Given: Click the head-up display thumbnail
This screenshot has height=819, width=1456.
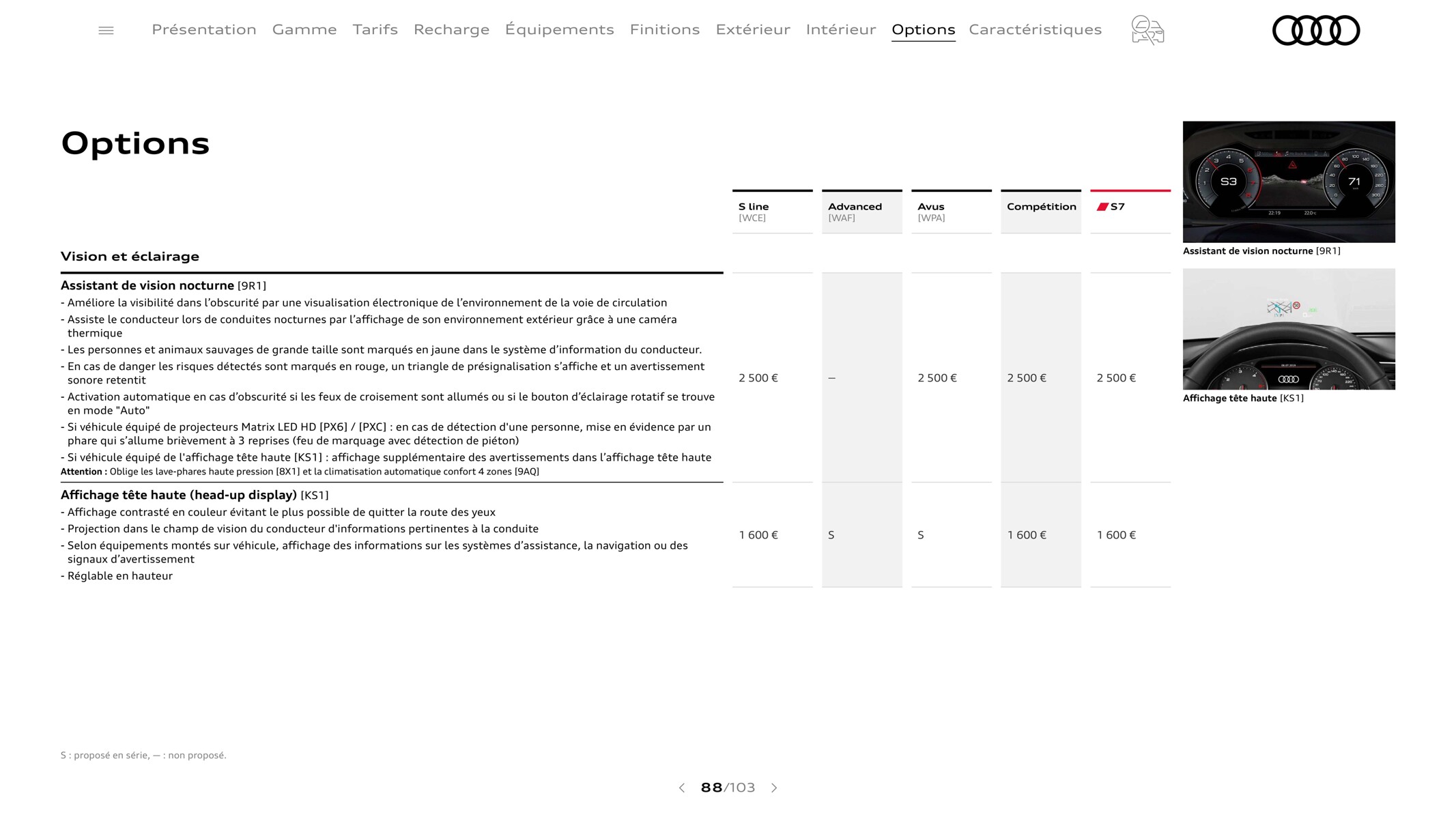Looking at the screenshot, I should point(1289,329).
